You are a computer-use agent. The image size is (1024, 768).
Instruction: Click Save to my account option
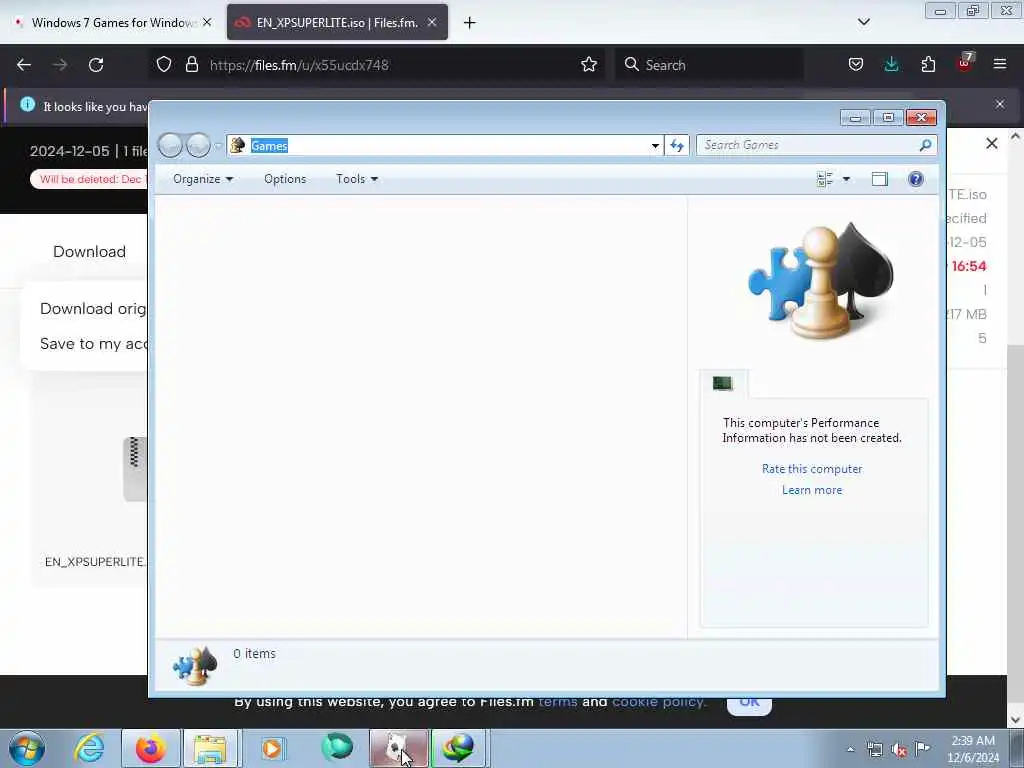[93, 344]
